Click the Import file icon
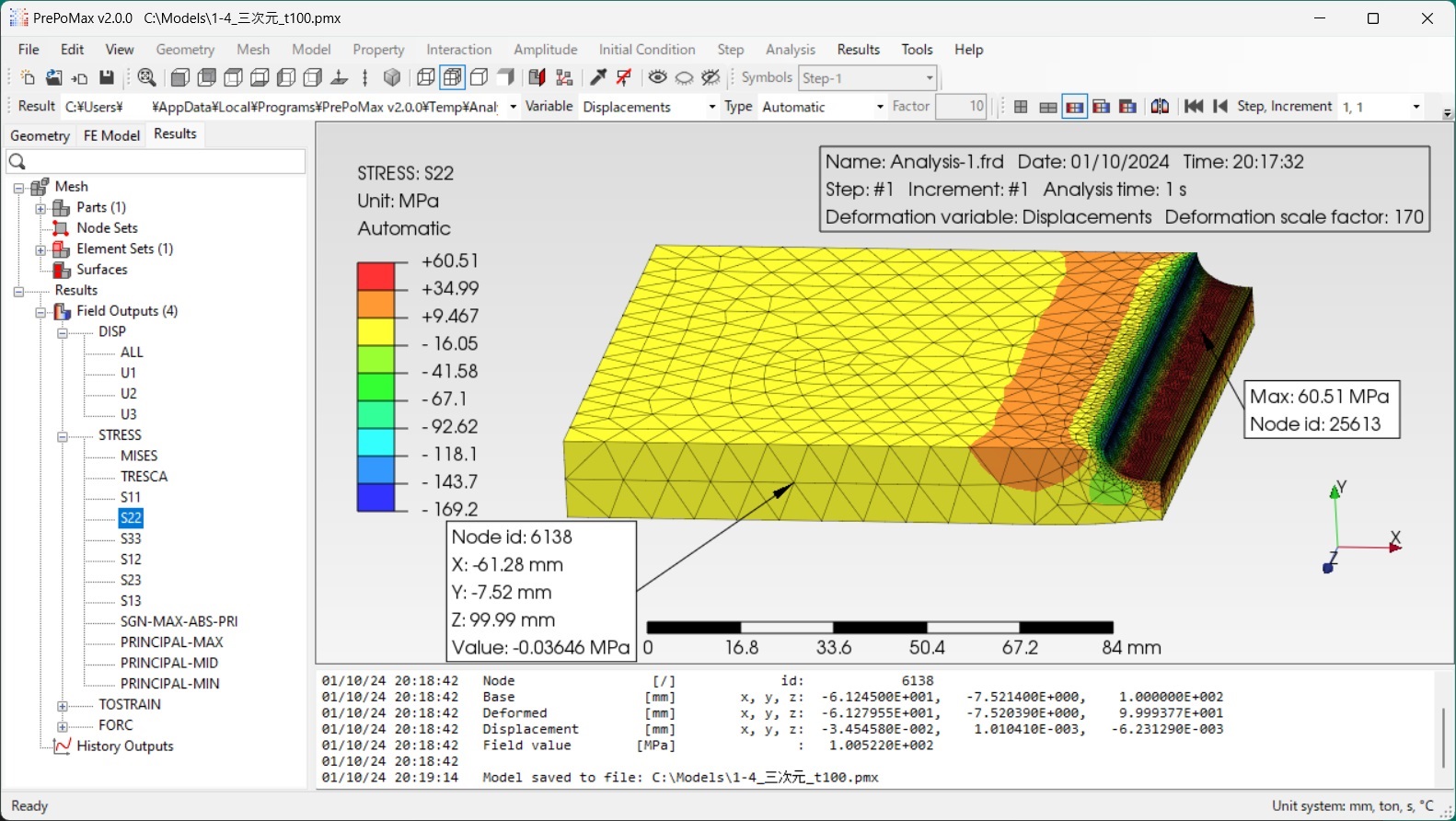The width and height of the screenshot is (1456, 821). pyautogui.click(x=80, y=77)
